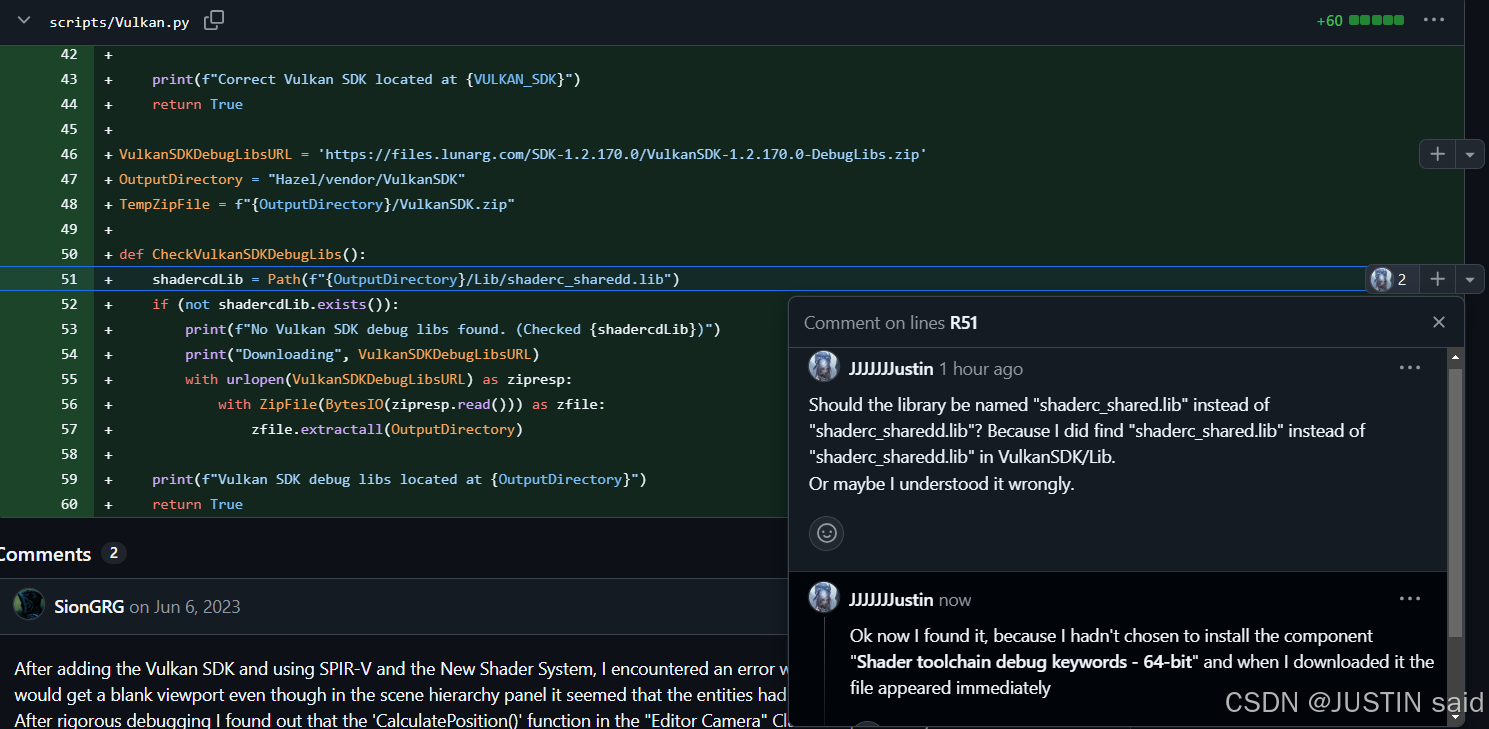This screenshot has width=1489, height=729.
Task: Close the Comment on lines R51 popup
Action: coord(1438,322)
